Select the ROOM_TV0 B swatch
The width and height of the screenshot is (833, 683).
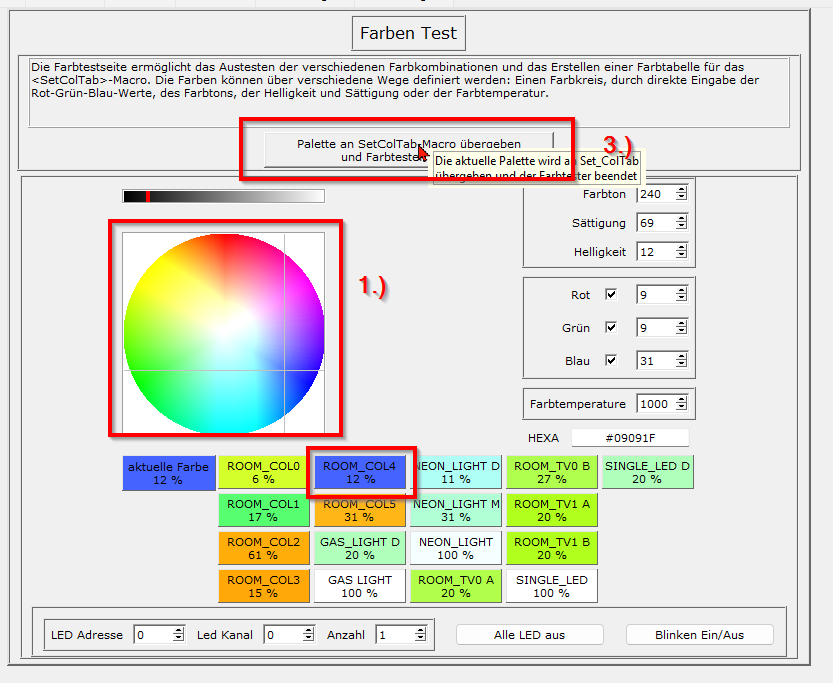(x=553, y=472)
